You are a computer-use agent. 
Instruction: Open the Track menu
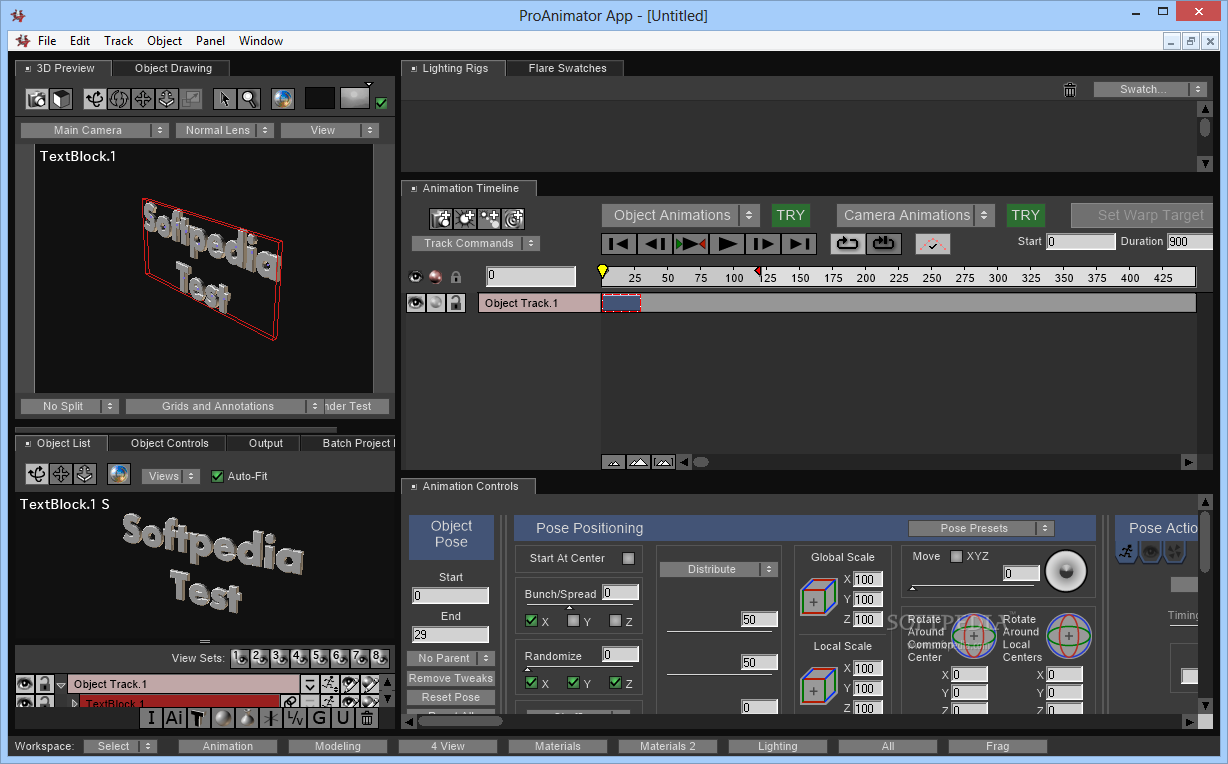pyautogui.click(x=118, y=41)
